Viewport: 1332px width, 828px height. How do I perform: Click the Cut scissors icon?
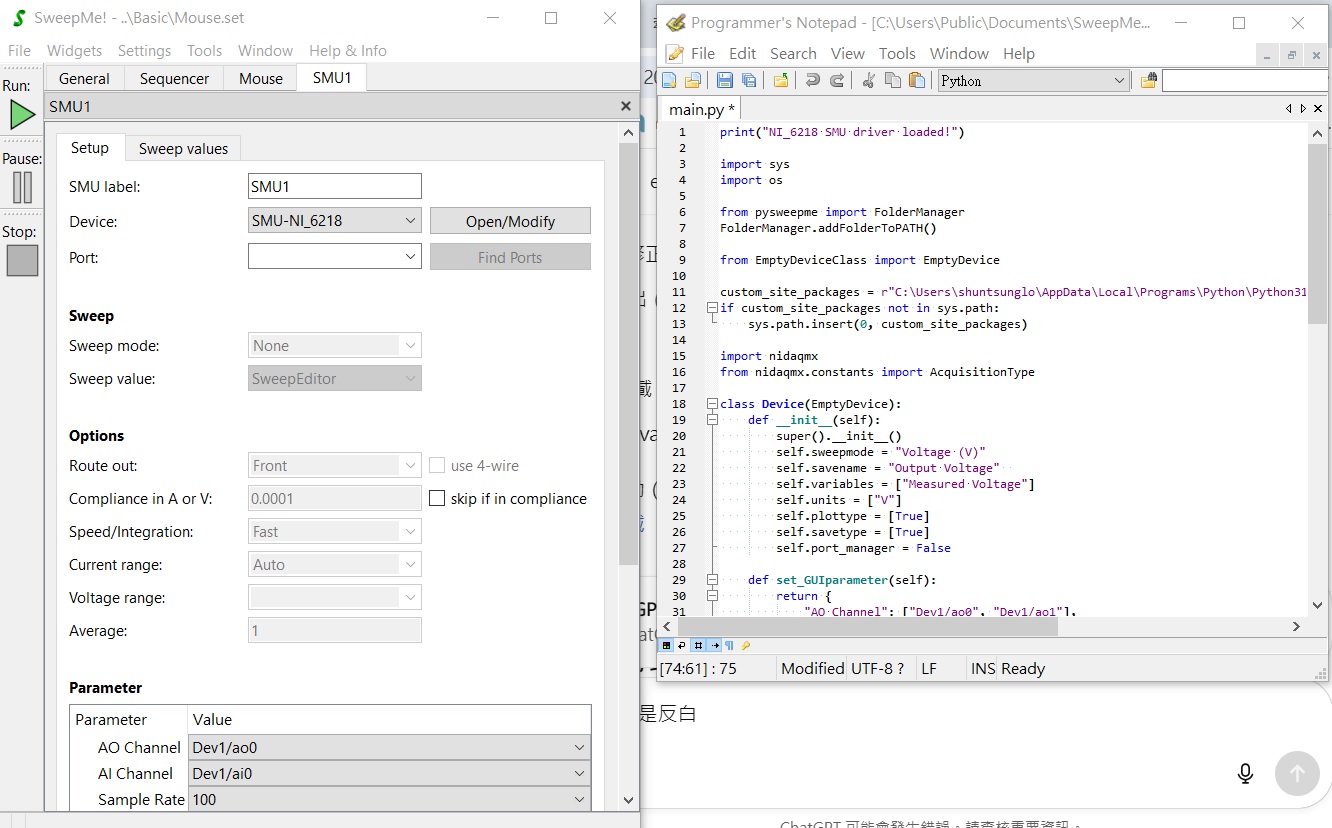(868, 81)
